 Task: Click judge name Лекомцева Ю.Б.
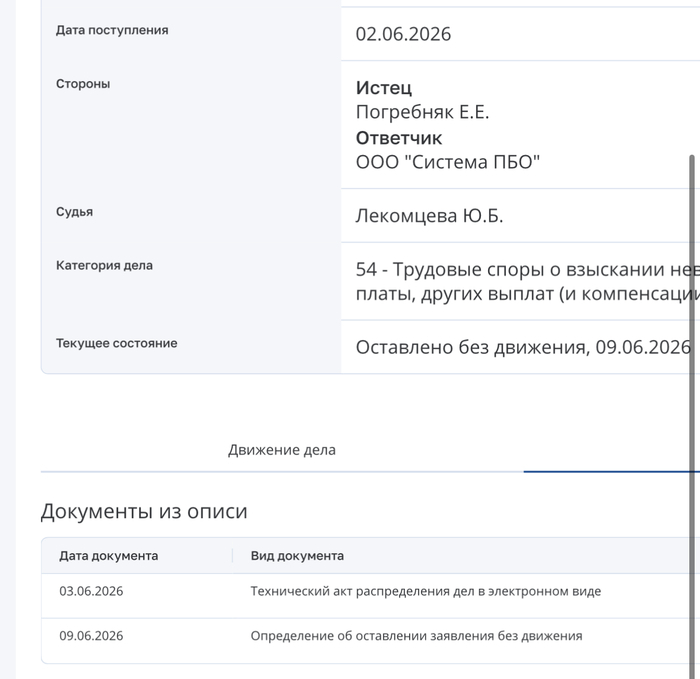429,216
